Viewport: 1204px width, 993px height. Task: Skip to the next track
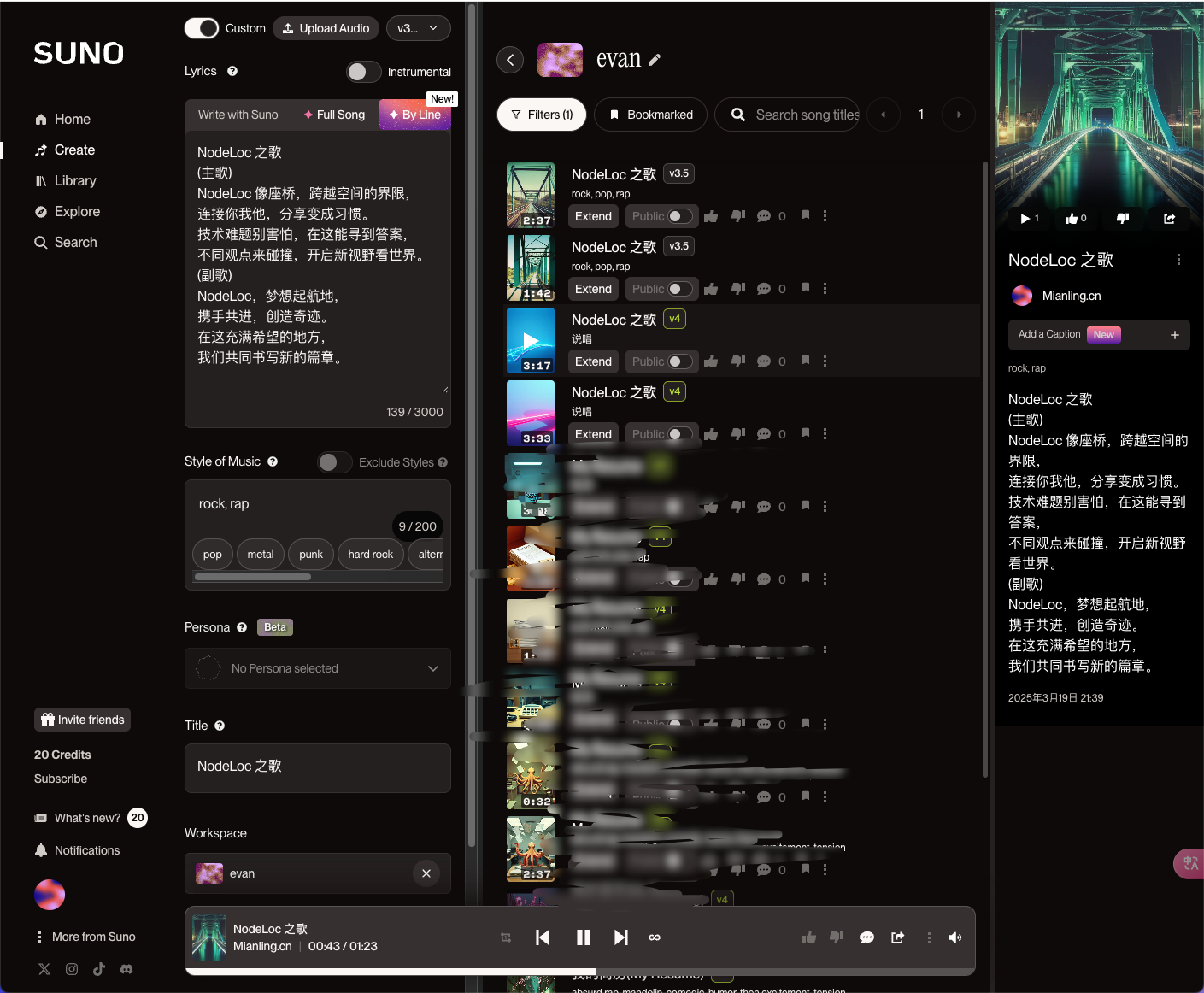pos(621,937)
